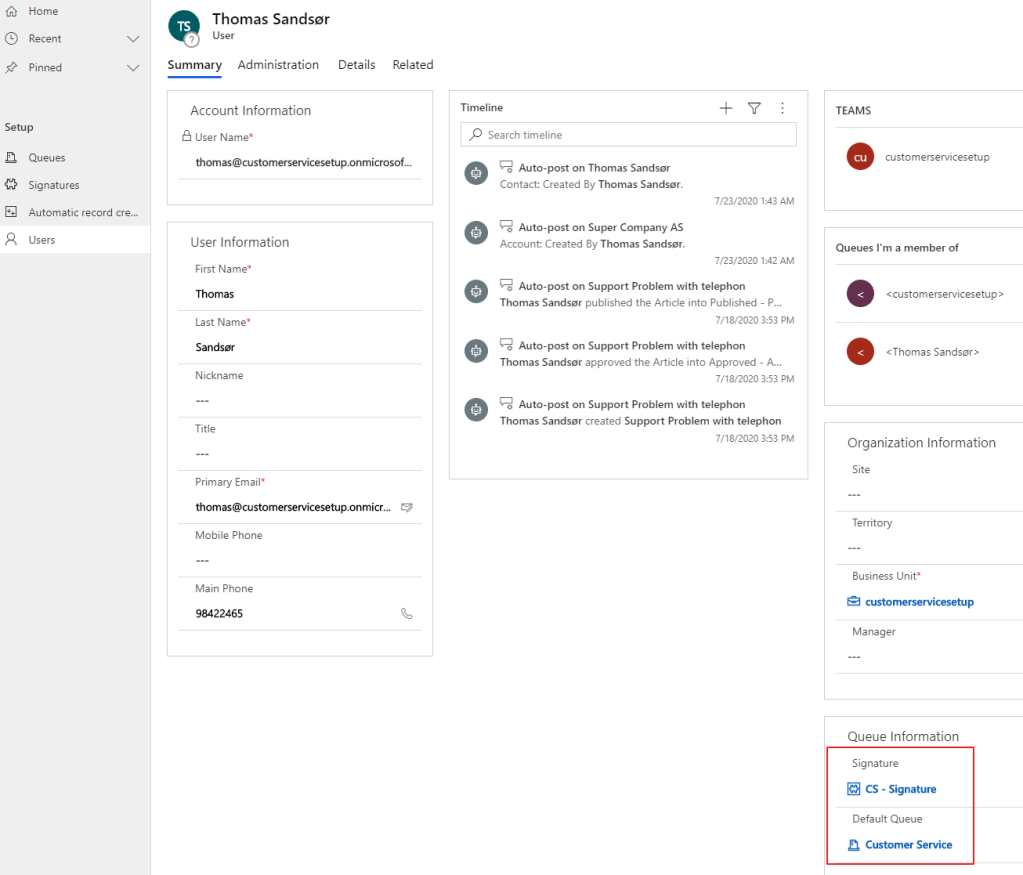Click the Nickname field value

click(x=300, y=400)
